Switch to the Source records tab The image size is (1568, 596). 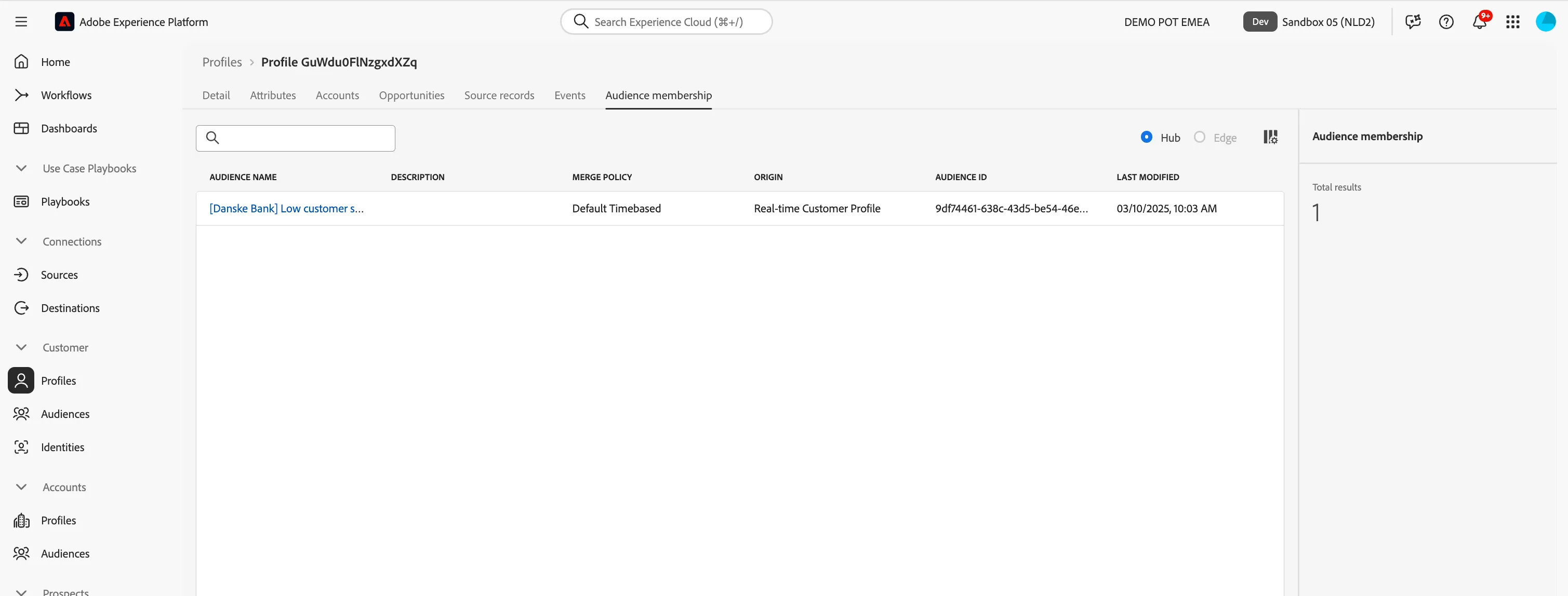coord(499,96)
